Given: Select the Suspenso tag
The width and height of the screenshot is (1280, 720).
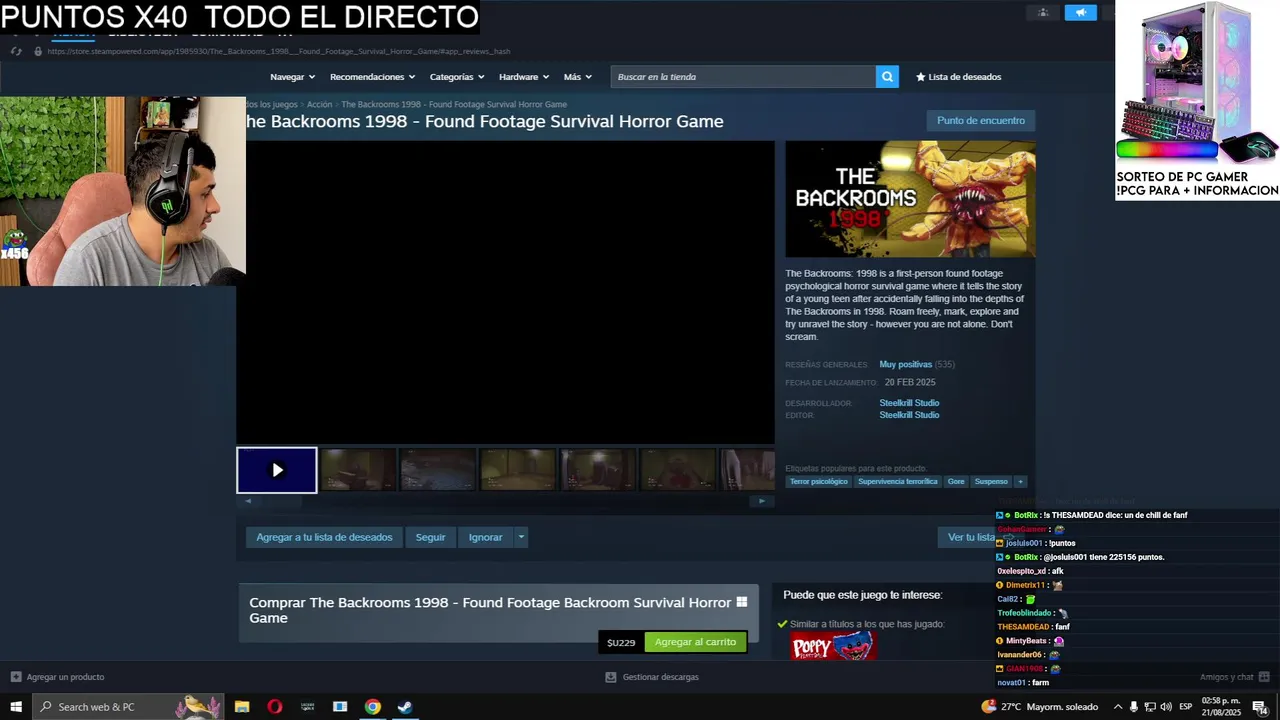Looking at the screenshot, I should [x=991, y=482].
